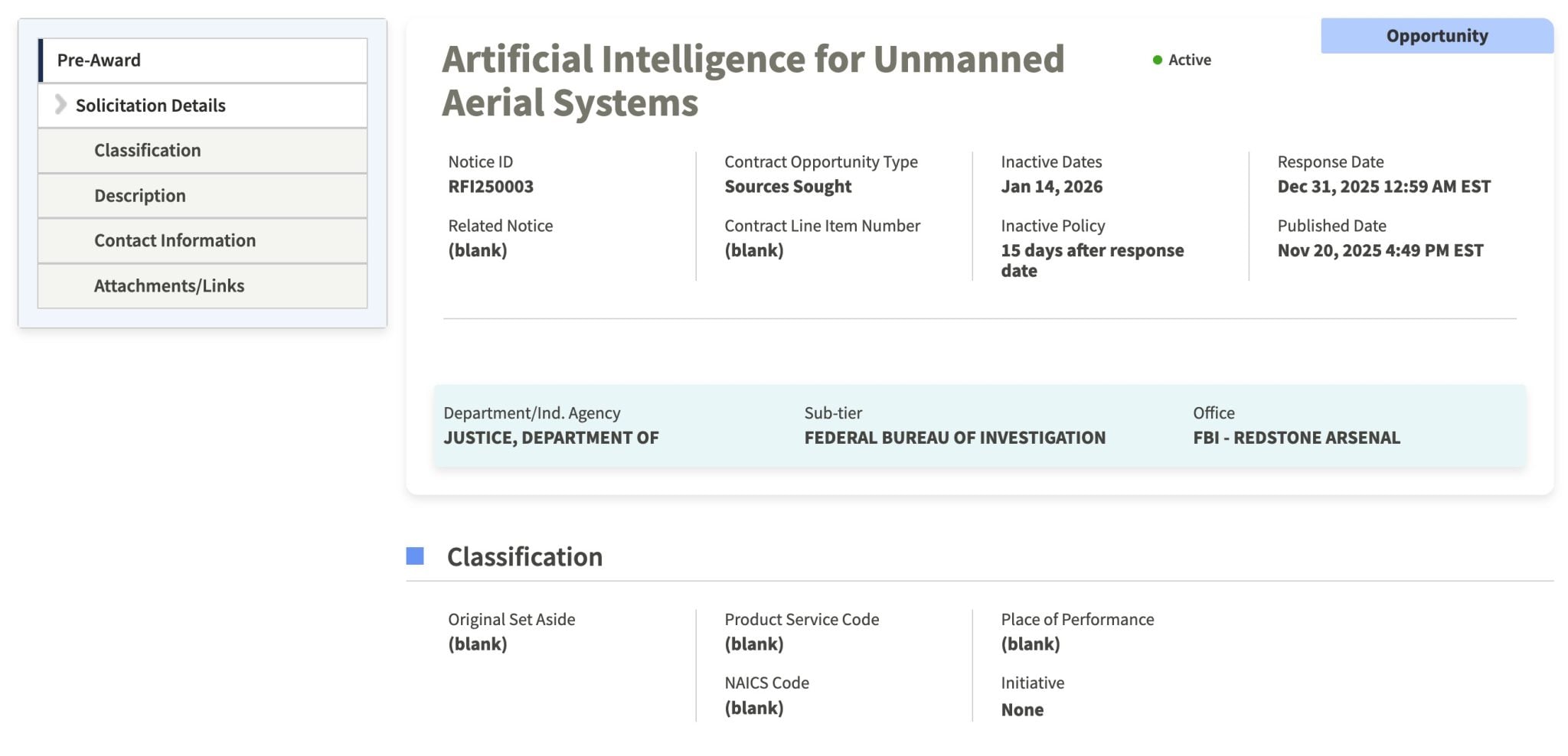Click Federal Bureau of Investigation sub-tier
This screenshot has width=1568, height=756.
tap(954, 438)
